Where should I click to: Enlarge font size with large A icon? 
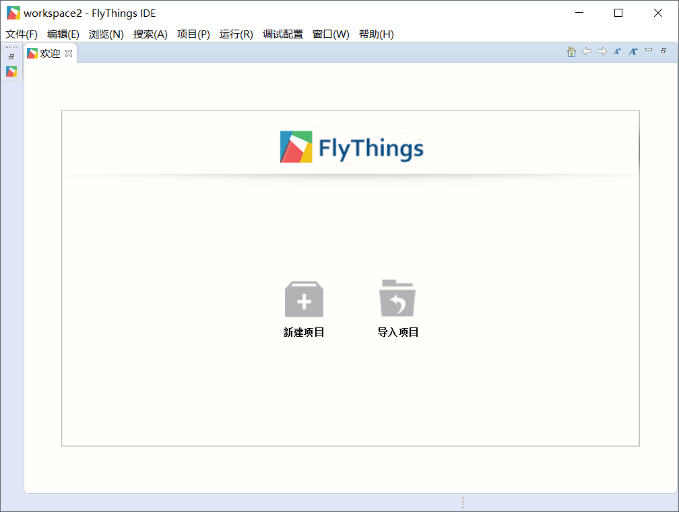[633, 52]
